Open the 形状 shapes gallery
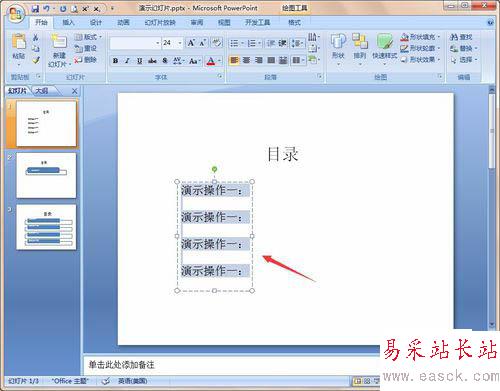 coord(338,49)
